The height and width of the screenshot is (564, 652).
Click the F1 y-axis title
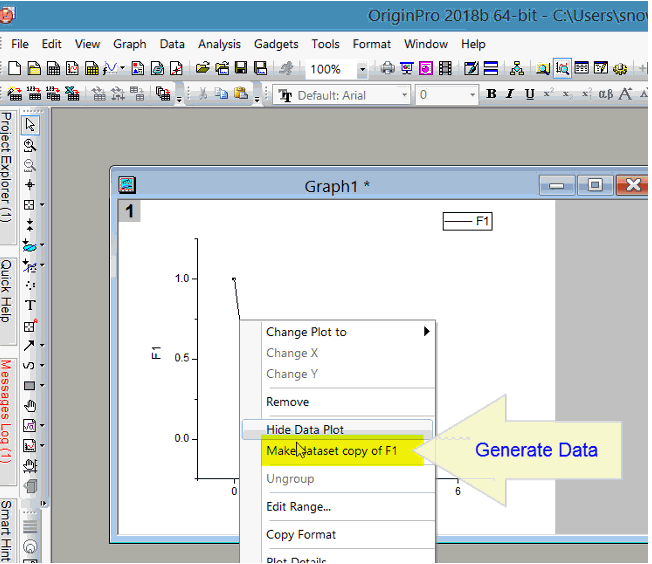pos(156,352)
